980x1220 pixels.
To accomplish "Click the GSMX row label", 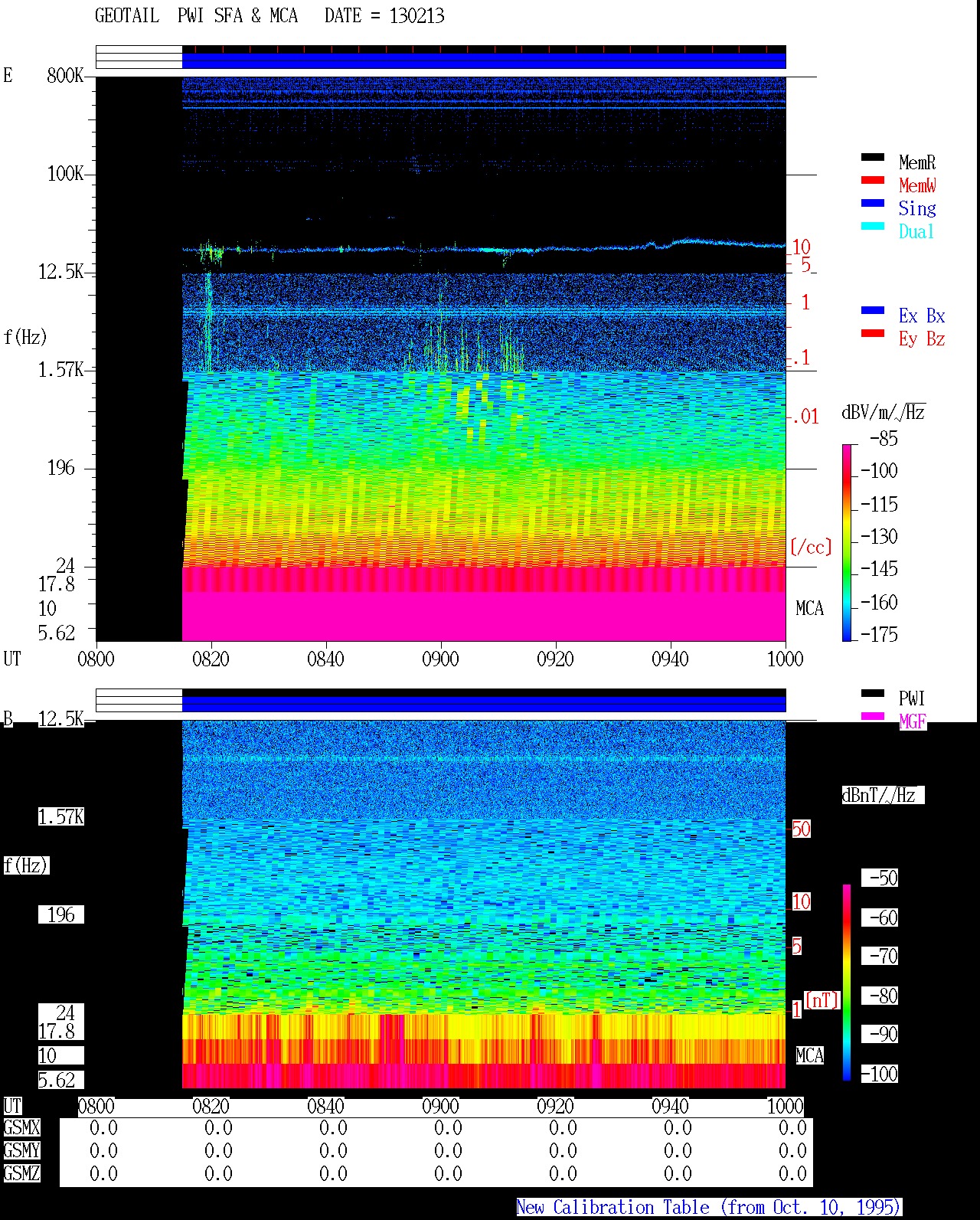I will pyautogui.click(x=21, y=1128).
